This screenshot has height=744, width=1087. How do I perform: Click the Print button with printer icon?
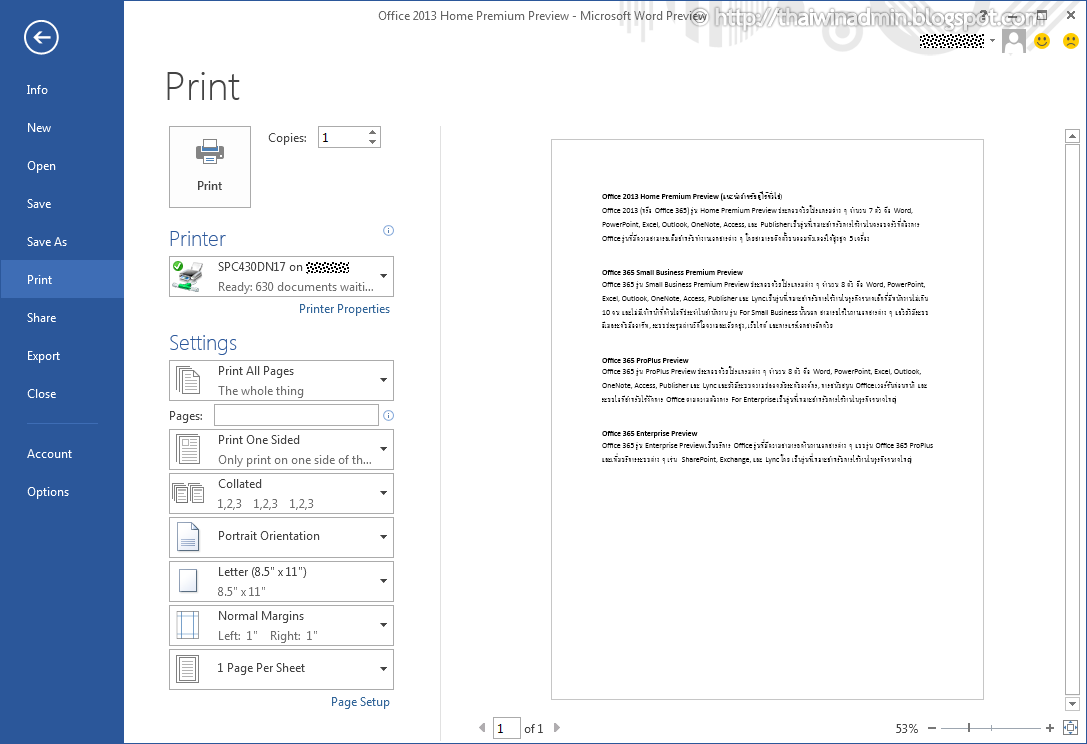pyautogui.click(x=209, y=166)
